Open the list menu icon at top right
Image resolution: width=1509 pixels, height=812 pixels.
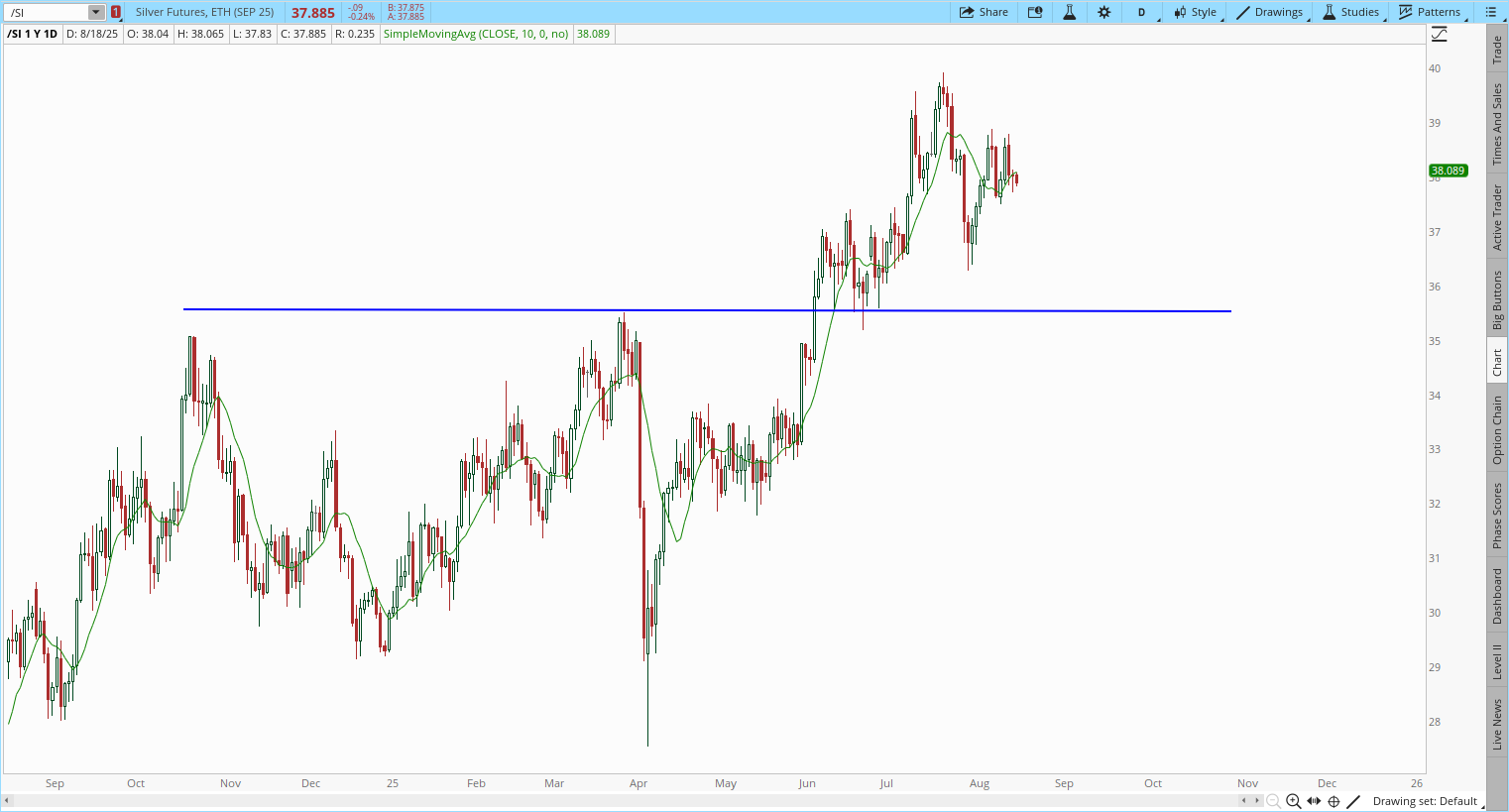(1491, 12)
